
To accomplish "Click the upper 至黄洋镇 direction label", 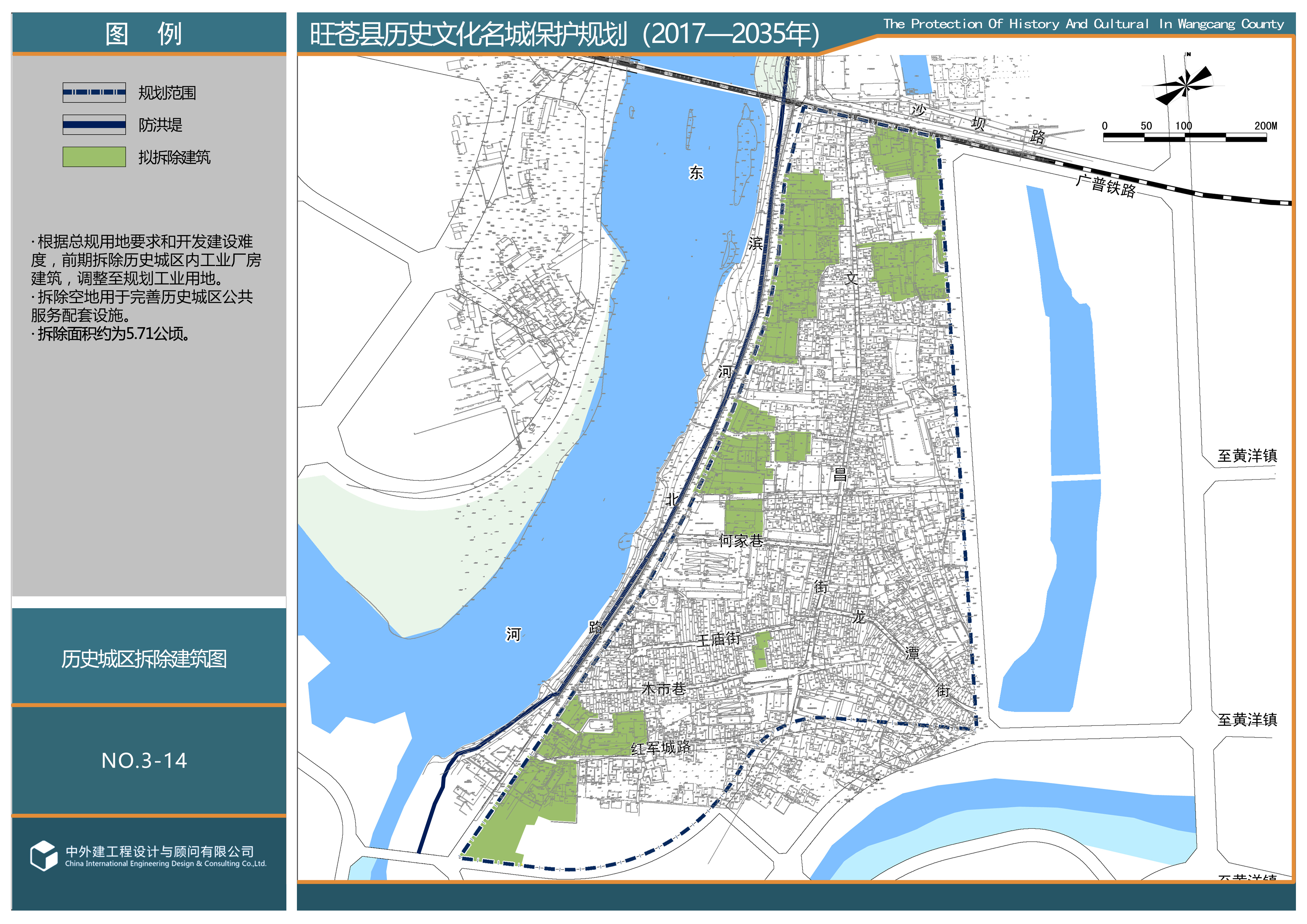I will [1247, 456].
